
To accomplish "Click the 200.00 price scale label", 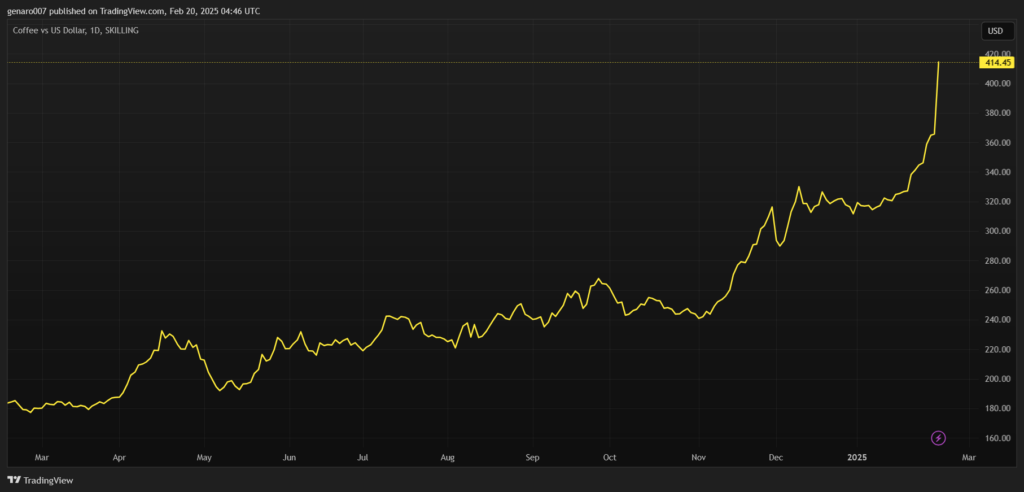I will tap(994, 379).
